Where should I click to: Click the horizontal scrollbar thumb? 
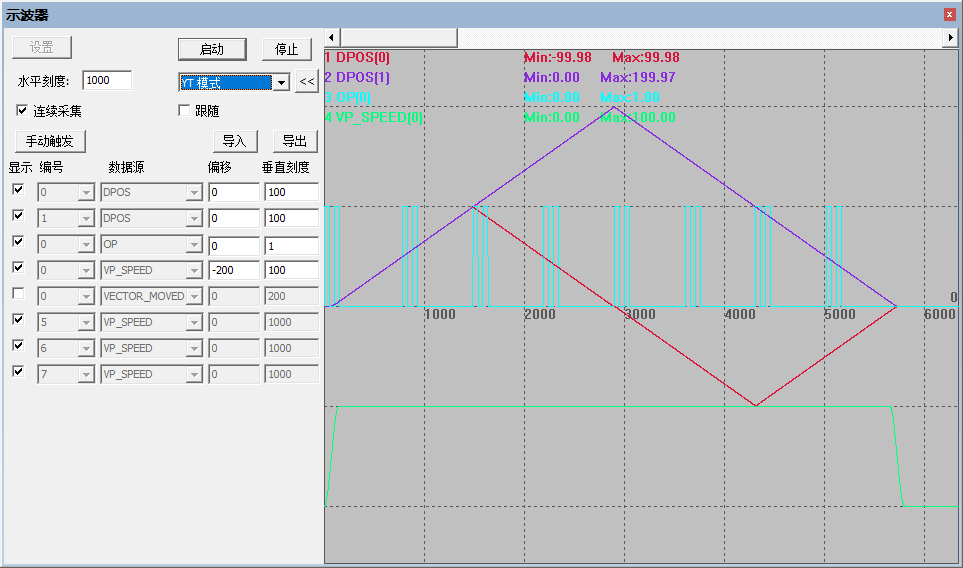(399, 37)
